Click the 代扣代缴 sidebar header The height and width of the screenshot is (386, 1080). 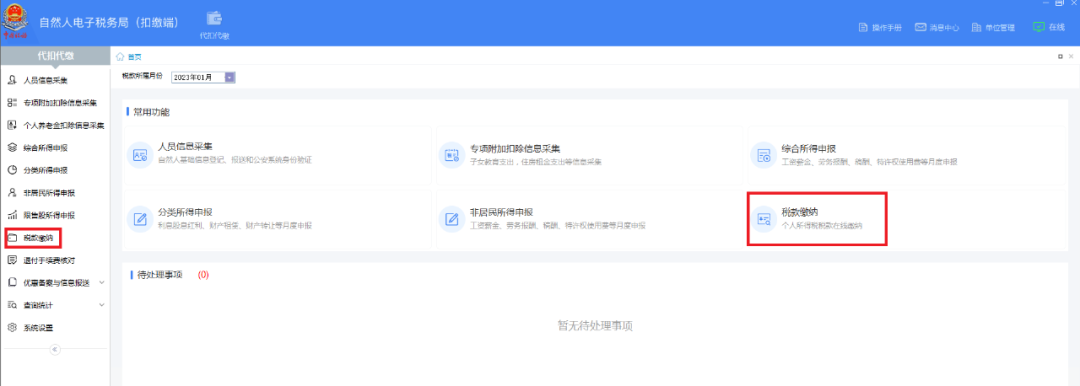point(55,56)
